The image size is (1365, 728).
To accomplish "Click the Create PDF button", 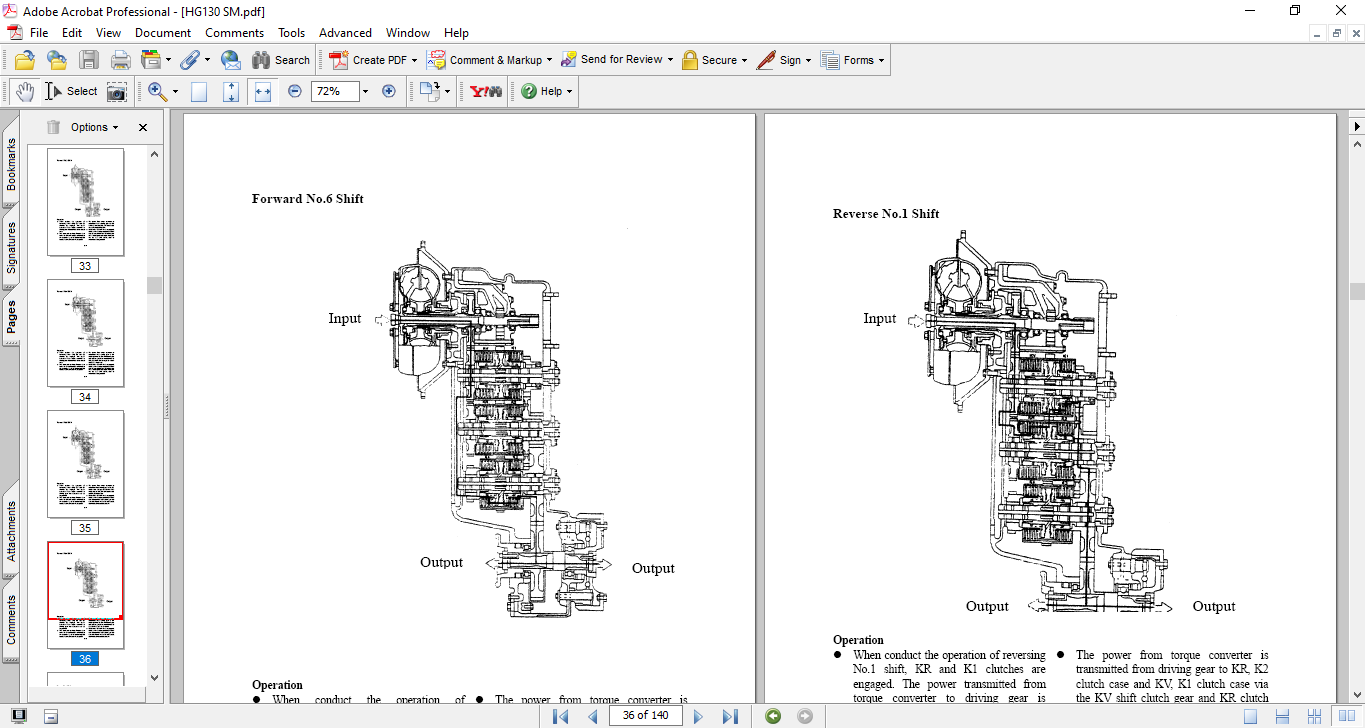I will tap(369, 60).
